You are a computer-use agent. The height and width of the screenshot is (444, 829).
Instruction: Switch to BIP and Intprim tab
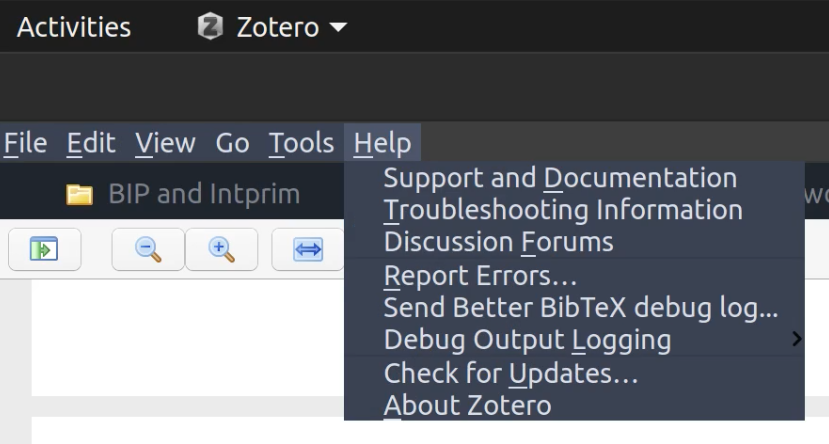pyautogui.click(x=182, y=194)
